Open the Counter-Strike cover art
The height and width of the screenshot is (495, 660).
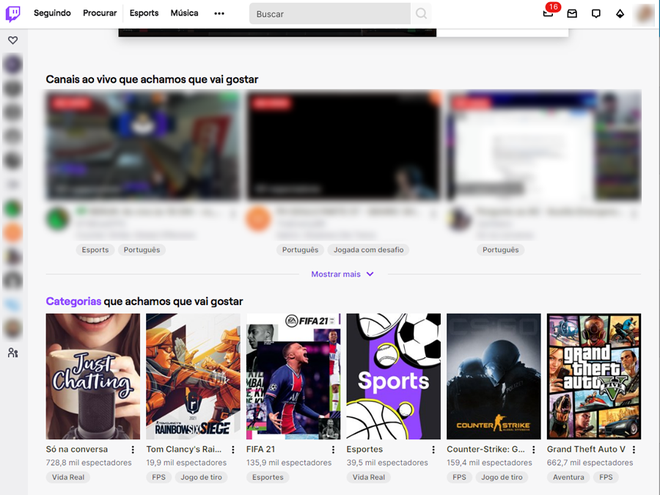point(494,376)
